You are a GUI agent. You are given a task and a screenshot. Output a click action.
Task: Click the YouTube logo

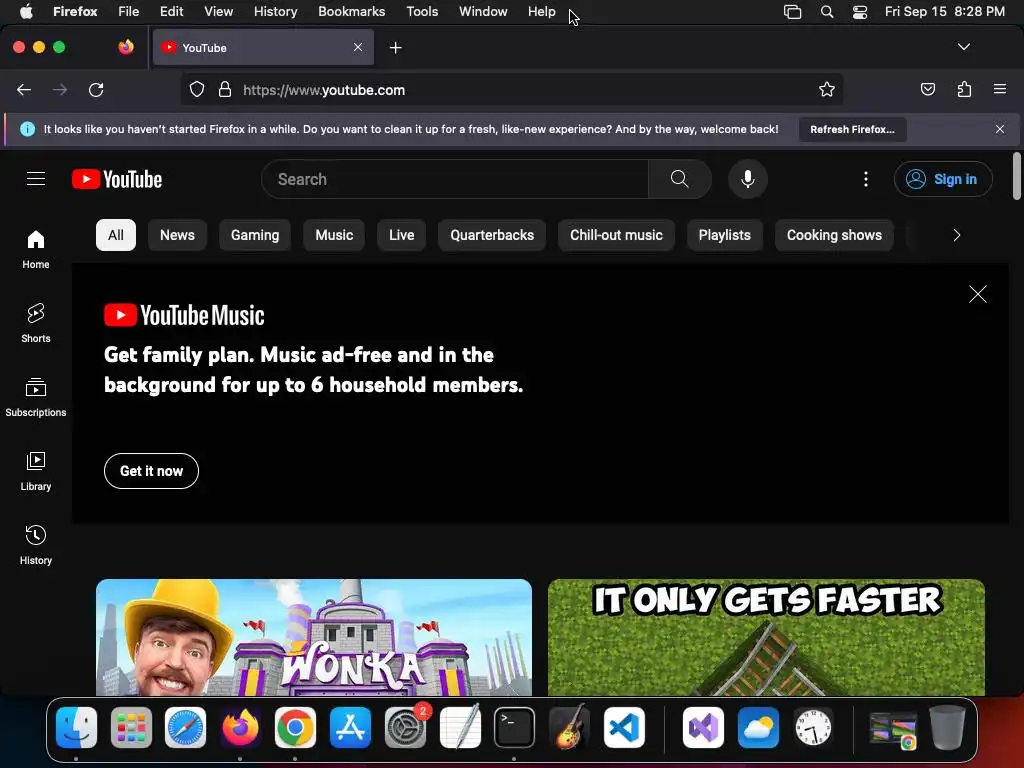pyautogui.click(x=117, y=179)
